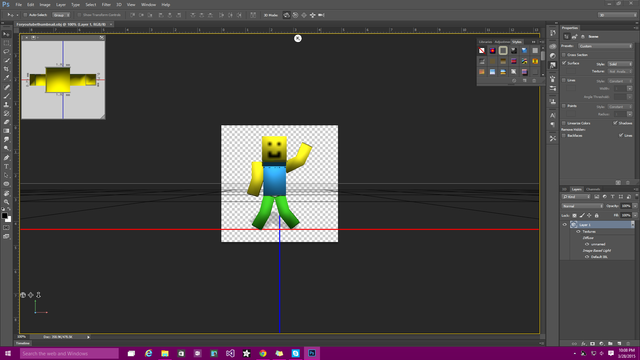Uncheck the Surface checkbox
Image resolution: width=640 pixels, height=360 pixels.
pos(564,63)
